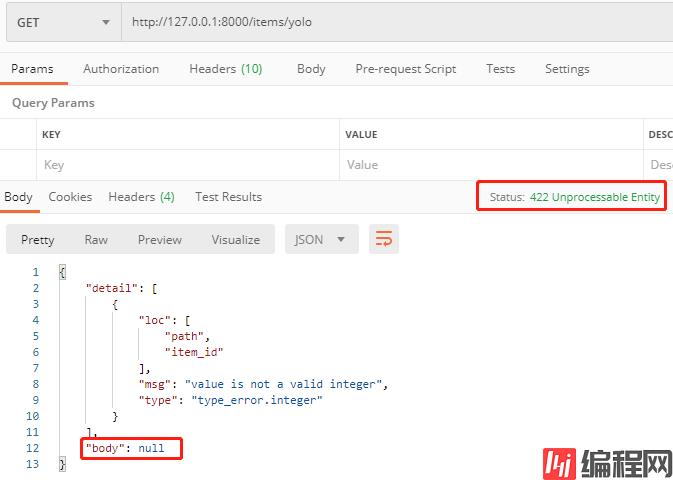The image size is (673, 480).
Task: Open the Pre-request Script tab
Action: (405, 69)
